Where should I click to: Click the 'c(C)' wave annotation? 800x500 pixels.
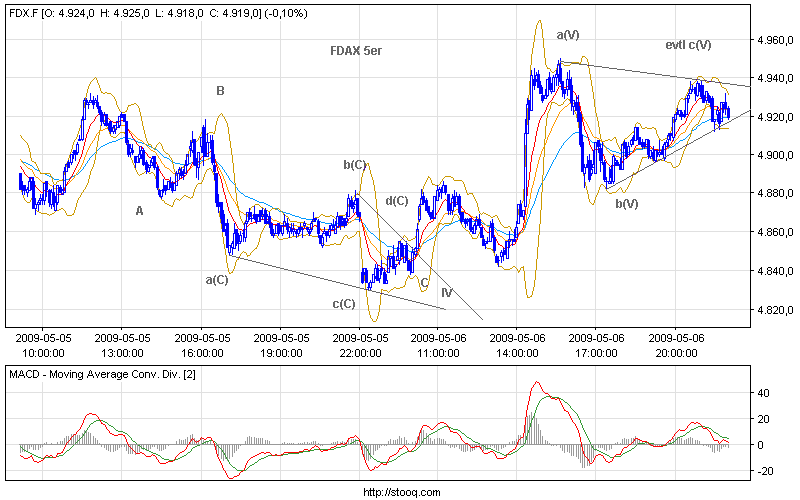(x=344, y=304)
